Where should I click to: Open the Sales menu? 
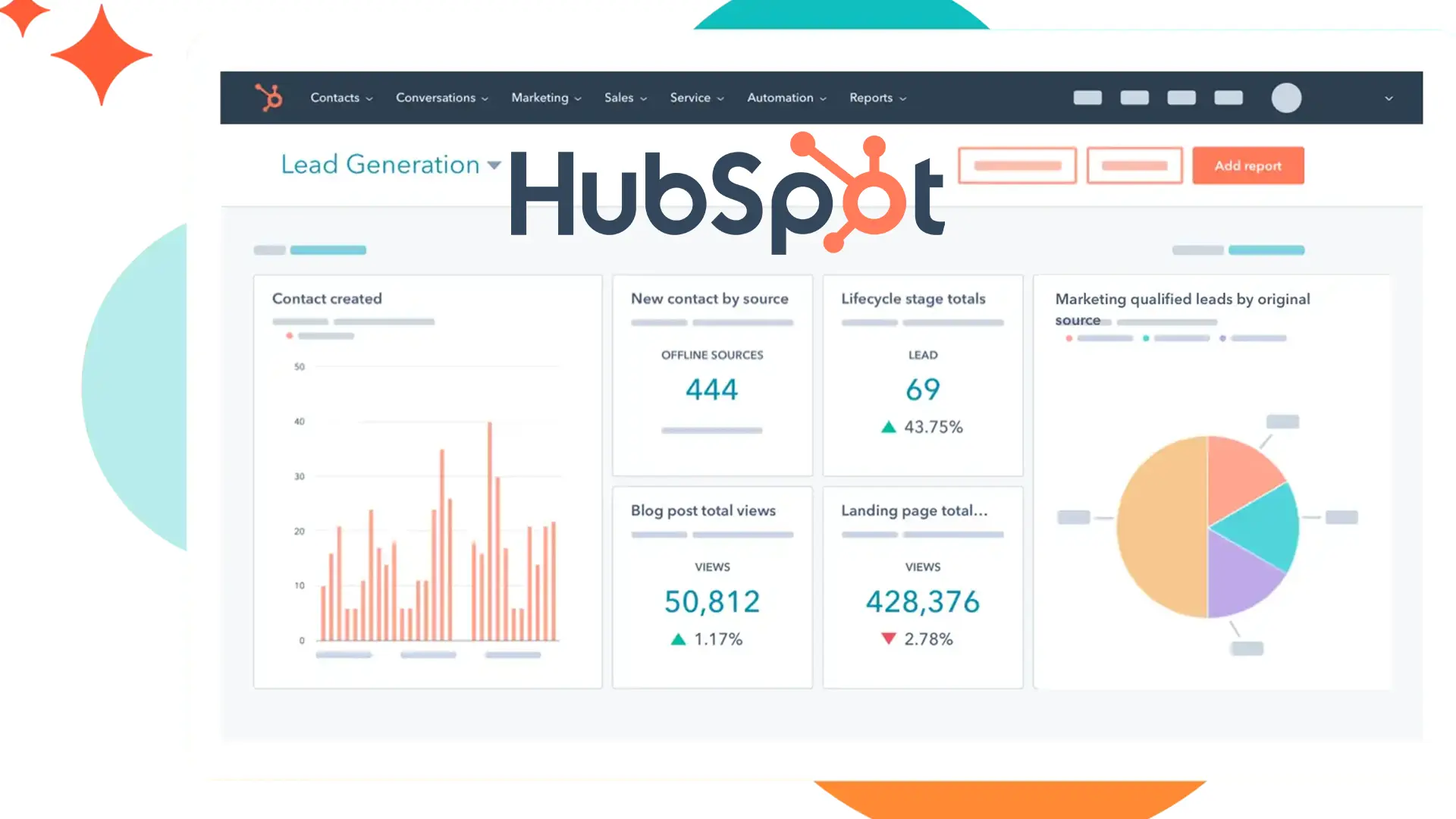click(626, 98)
